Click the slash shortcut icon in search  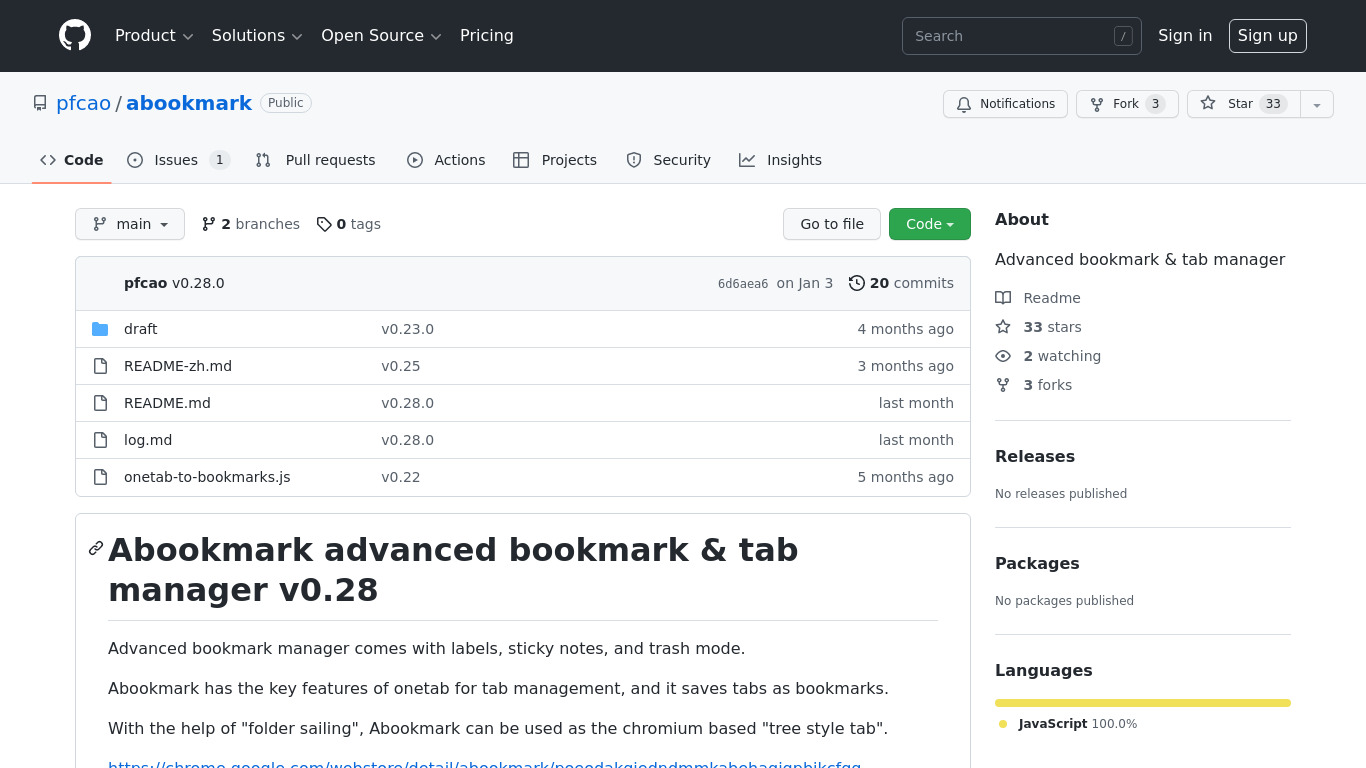click(1123, 36)
